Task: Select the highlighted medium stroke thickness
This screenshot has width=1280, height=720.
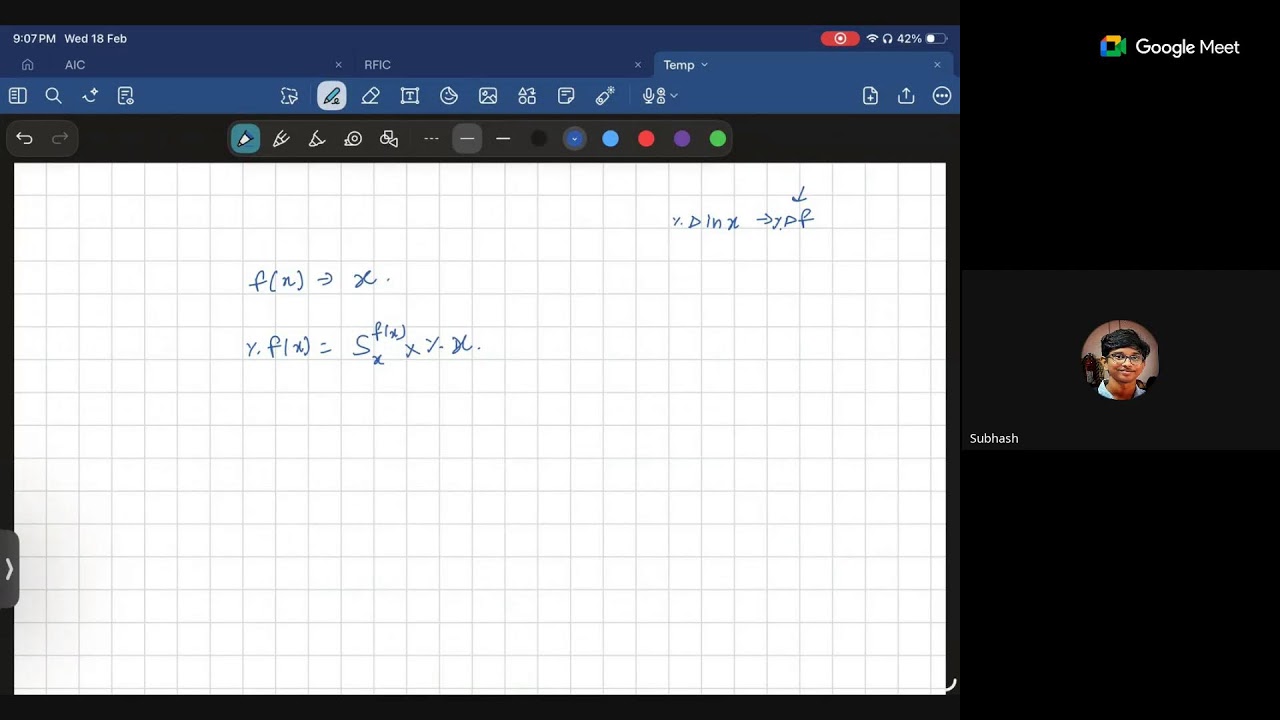Action: (467, 139)
